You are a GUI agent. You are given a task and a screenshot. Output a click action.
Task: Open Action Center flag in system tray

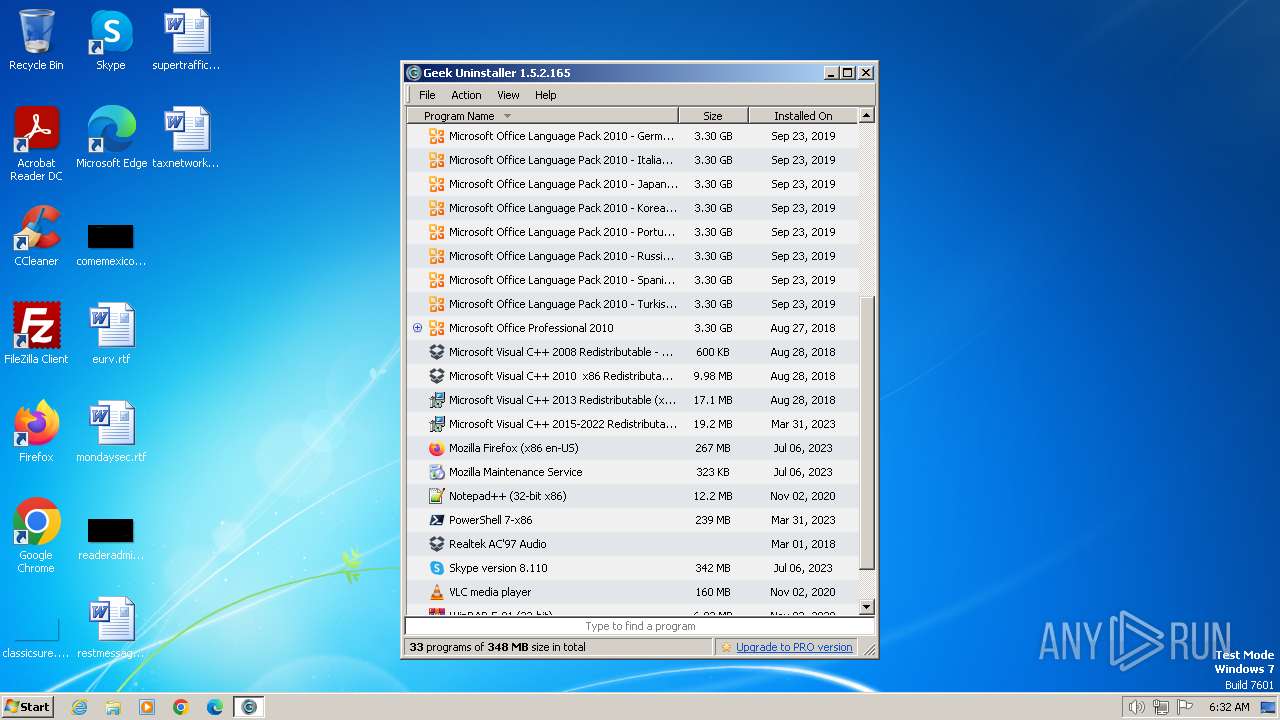[1185, 707]
